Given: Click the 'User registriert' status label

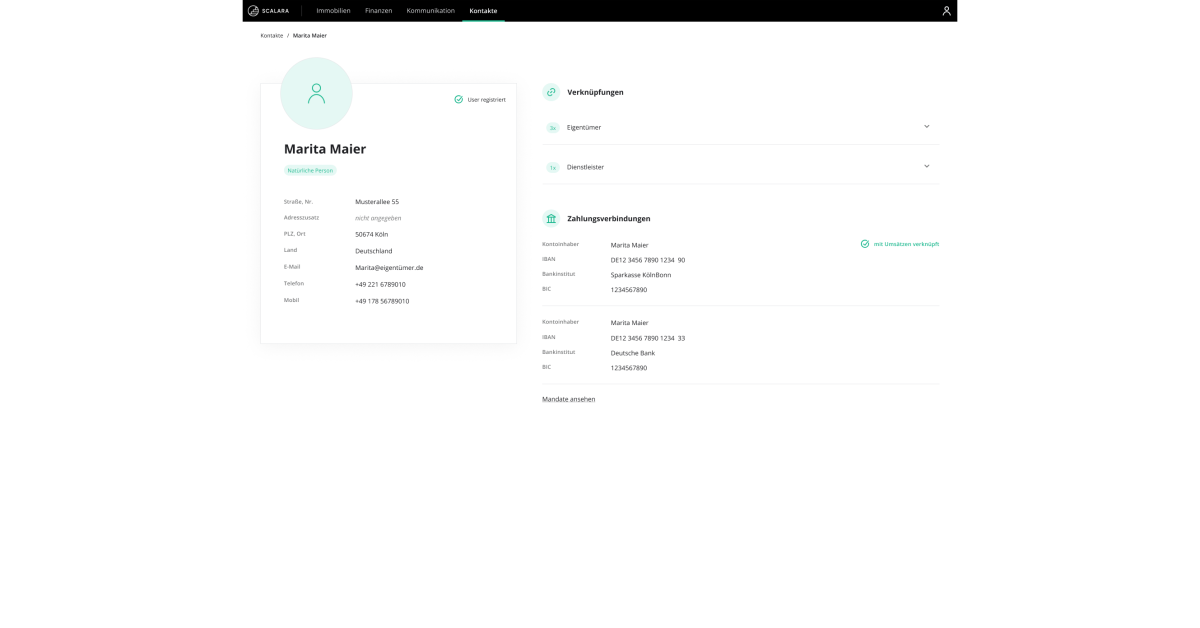Looking at the screenshot, I should tap(487, 100).
